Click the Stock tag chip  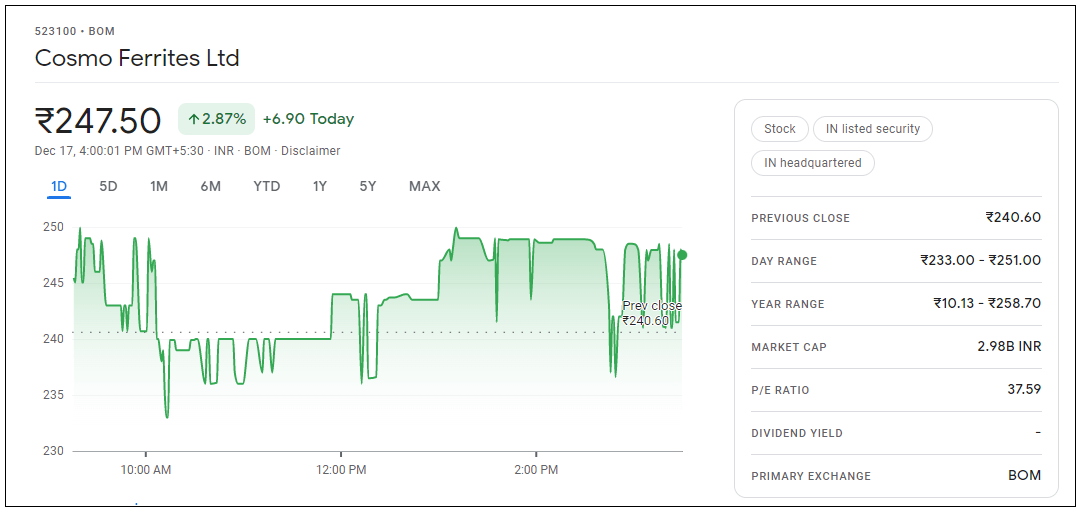780,129
